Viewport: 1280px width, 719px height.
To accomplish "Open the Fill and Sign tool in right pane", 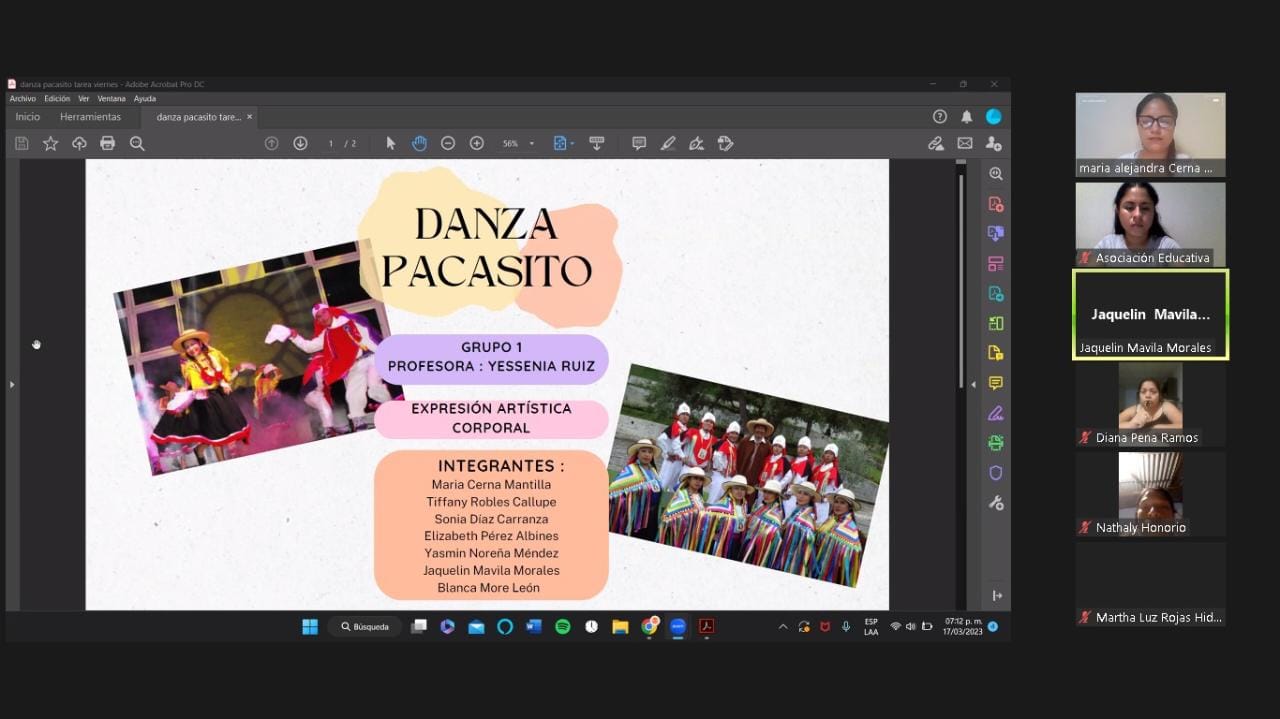I will pos(995,413).
